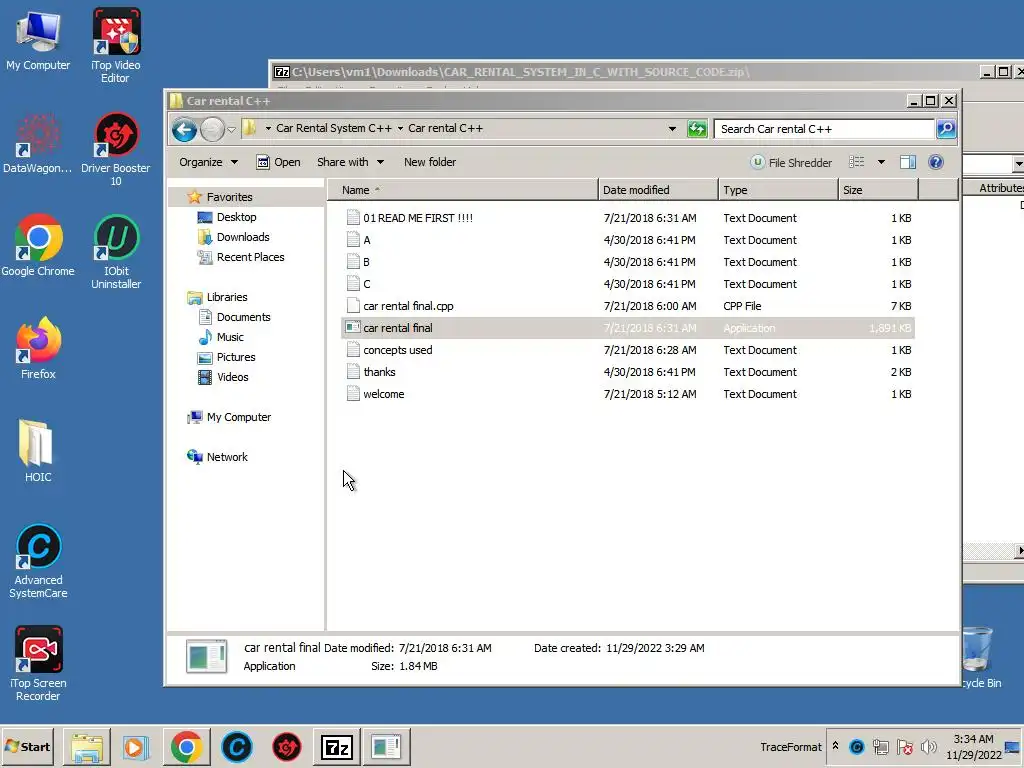Select text document B

(366, 262)
